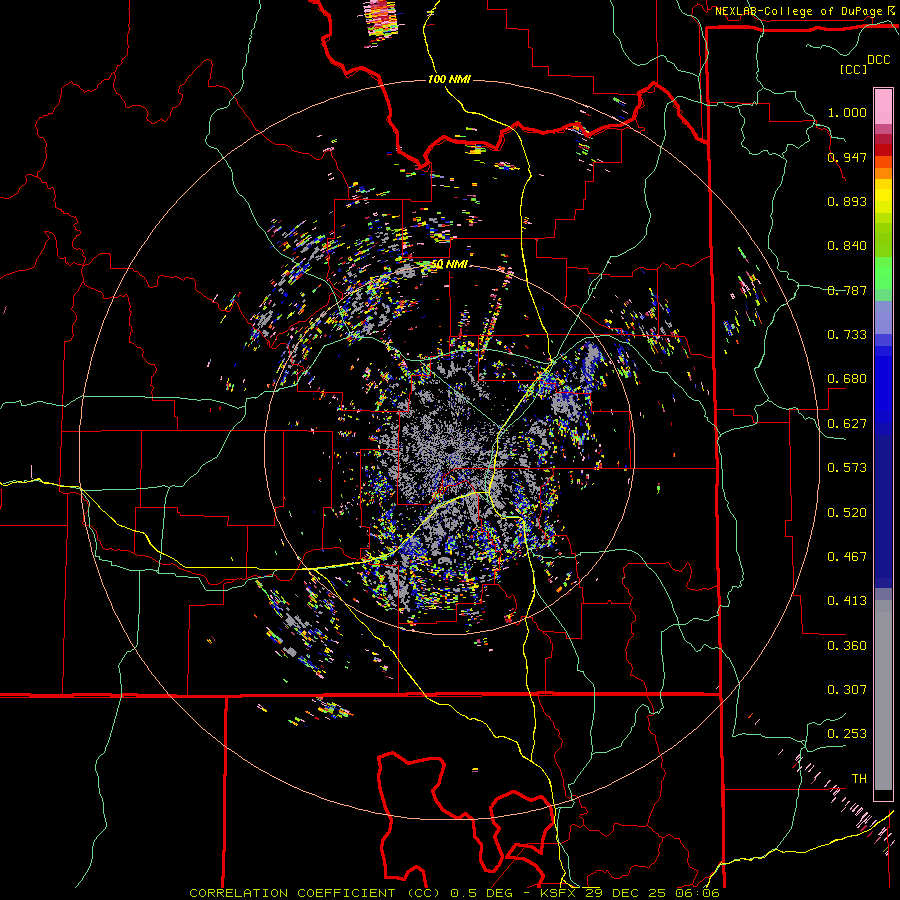Click the 50 NMI range ring label
The height and width of the screenshot is (900, 900).
point(449,264)
